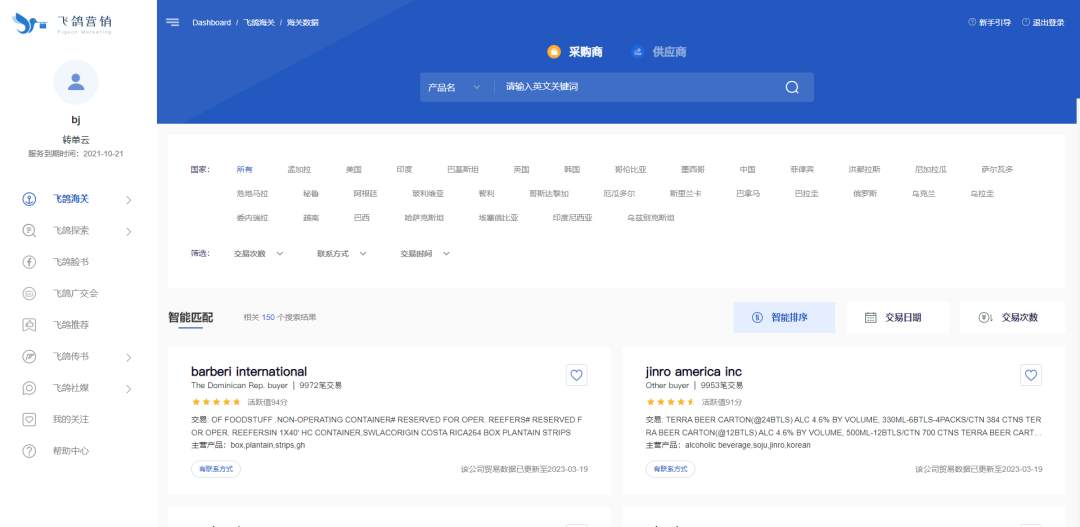Click the 帮助中心 question mark icon
This screenshot has height=527, width=1080.
[x=29, y=451]
